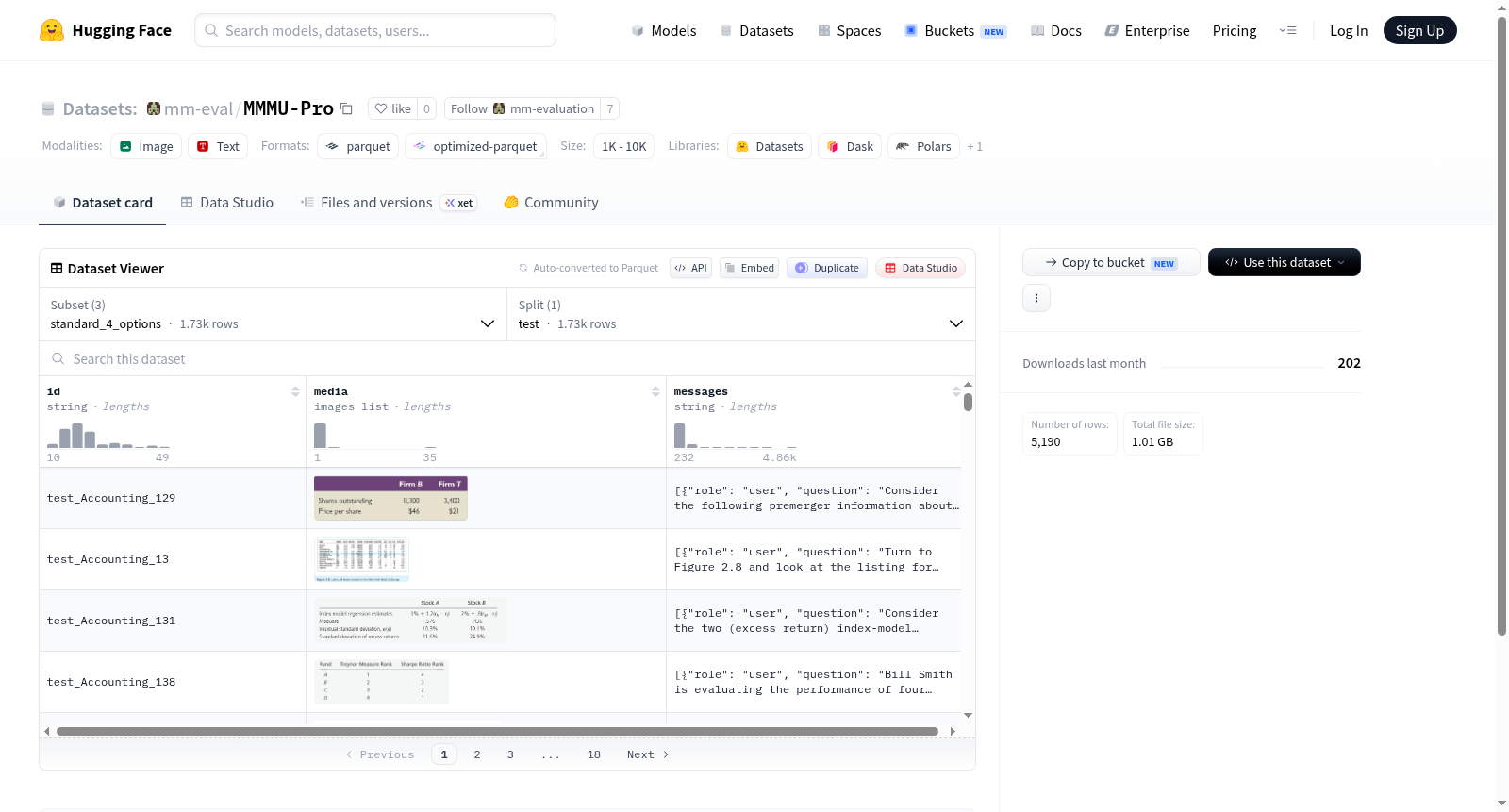Open thumbnail for test_Accounting_138
1509x812 pixels.
(381, 682)
